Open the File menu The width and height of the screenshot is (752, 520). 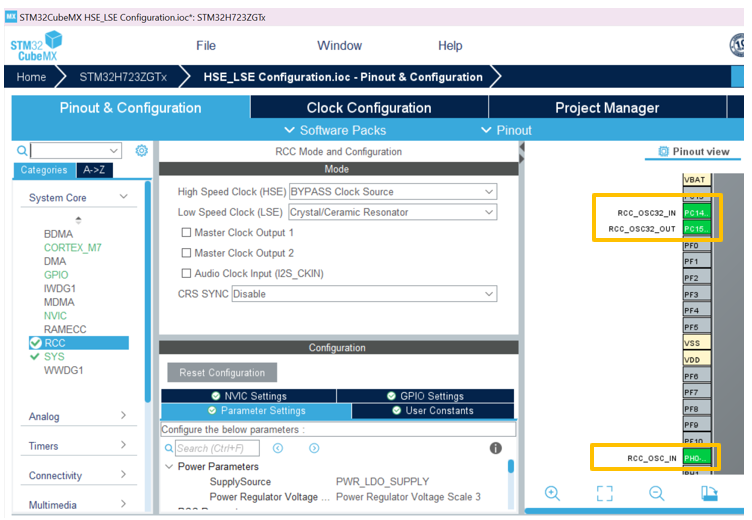206,46
